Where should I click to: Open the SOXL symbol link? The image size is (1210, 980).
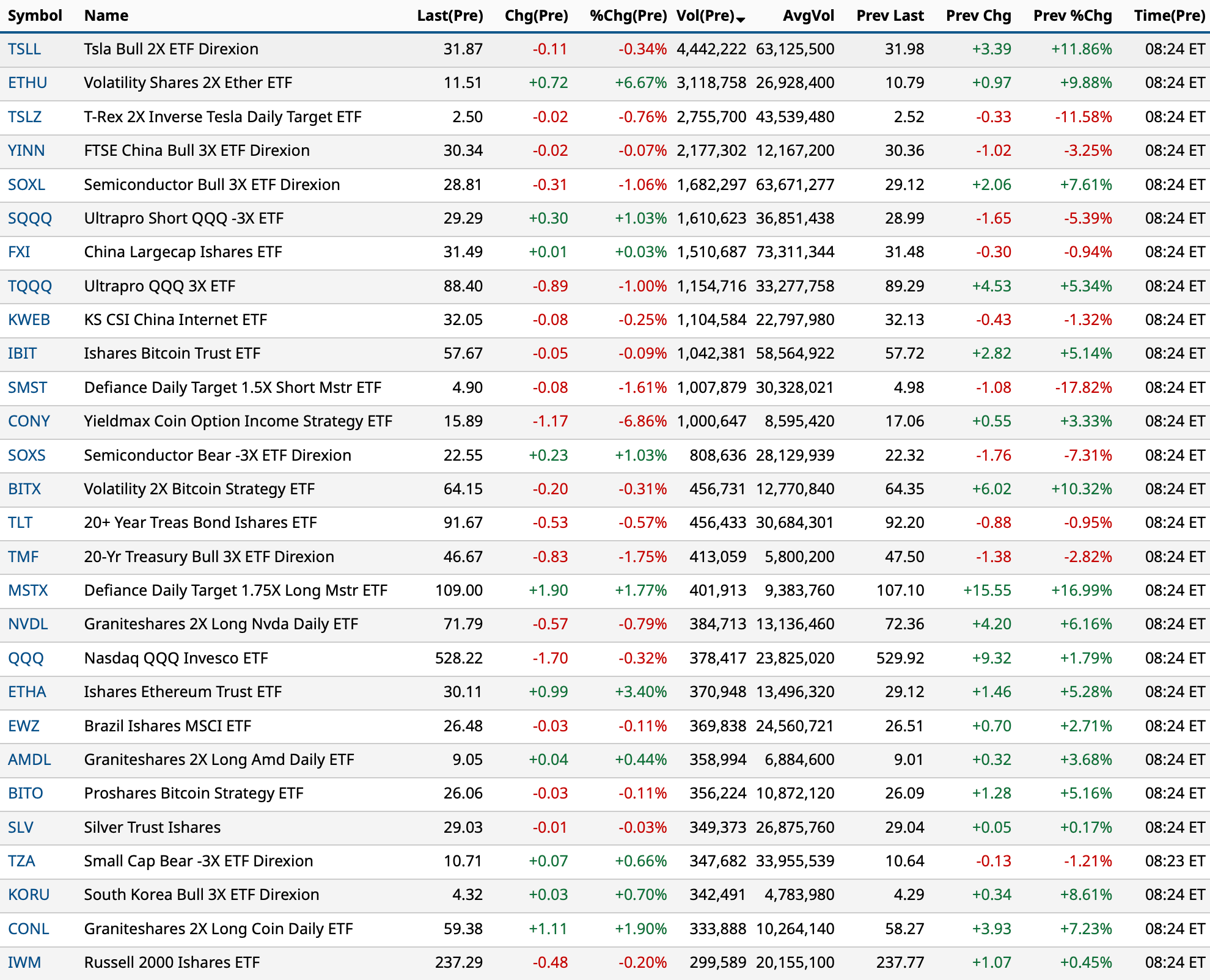point(26,185)
